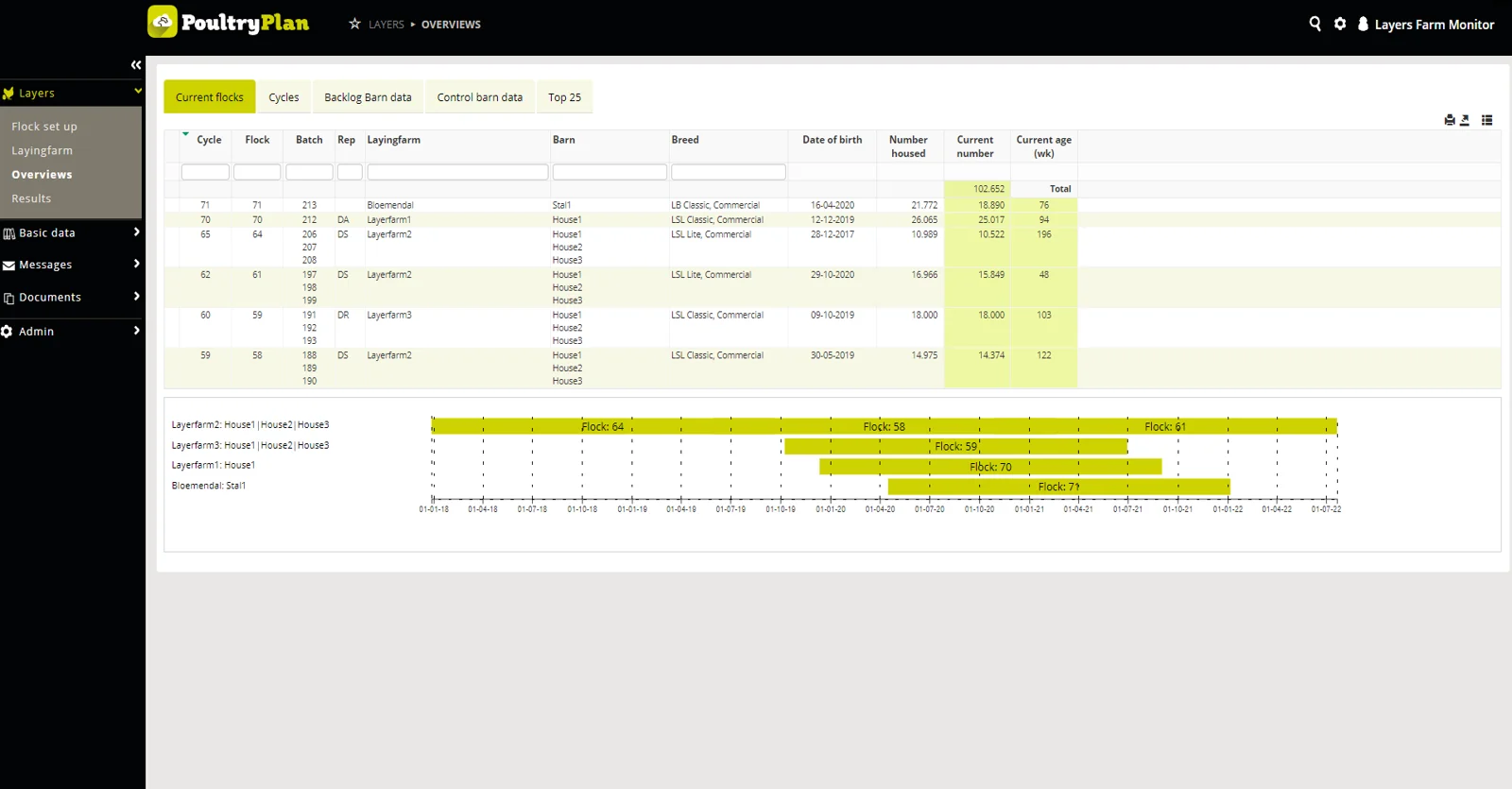Click the favorite star icon in breadcrumb
The image size is (1512, 789).
(354, 24)
